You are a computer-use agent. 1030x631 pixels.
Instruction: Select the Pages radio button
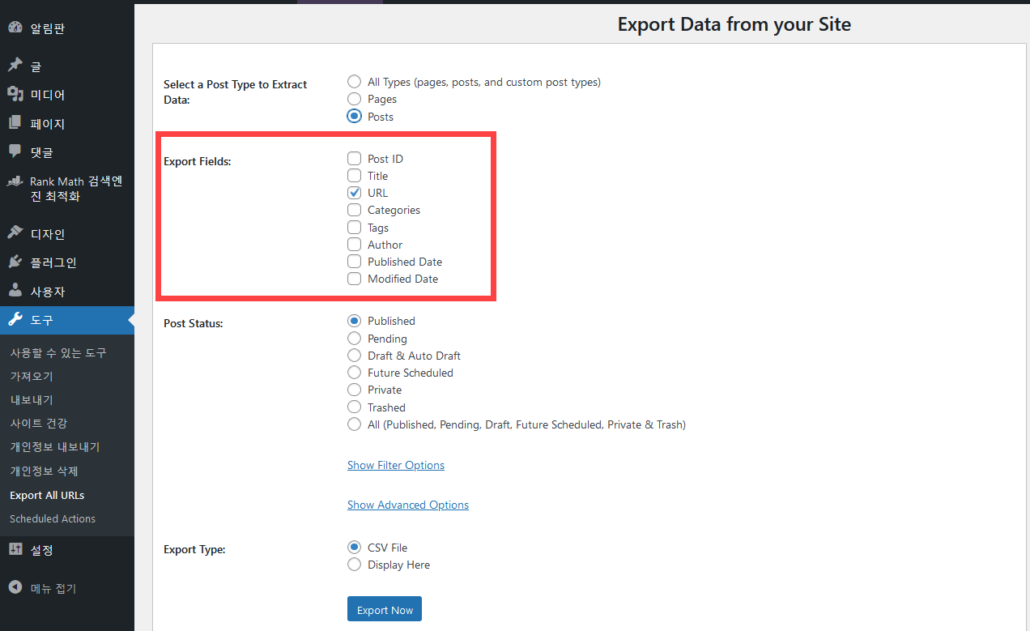[354, 98]
